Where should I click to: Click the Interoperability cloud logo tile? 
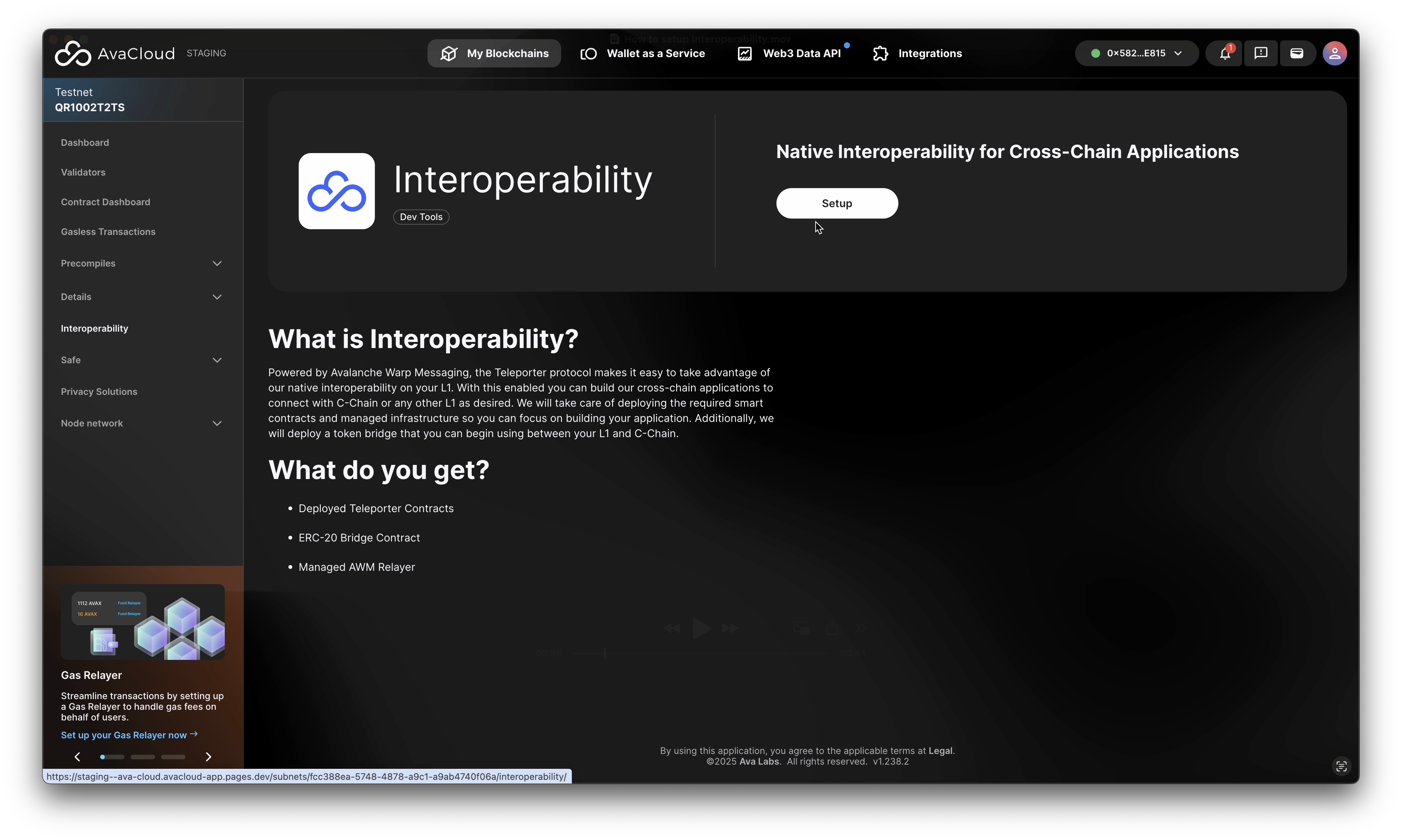[x=336, y=191]
